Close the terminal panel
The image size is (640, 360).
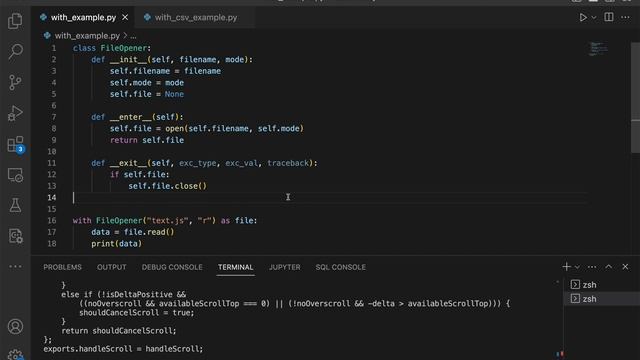pyautogui.click(x=625, y=267)
